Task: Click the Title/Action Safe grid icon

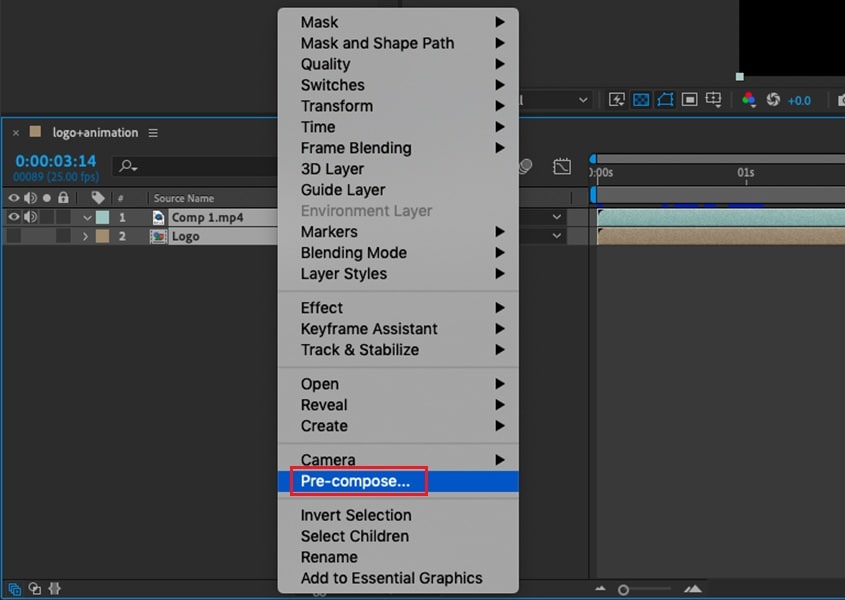Action: 713,100
